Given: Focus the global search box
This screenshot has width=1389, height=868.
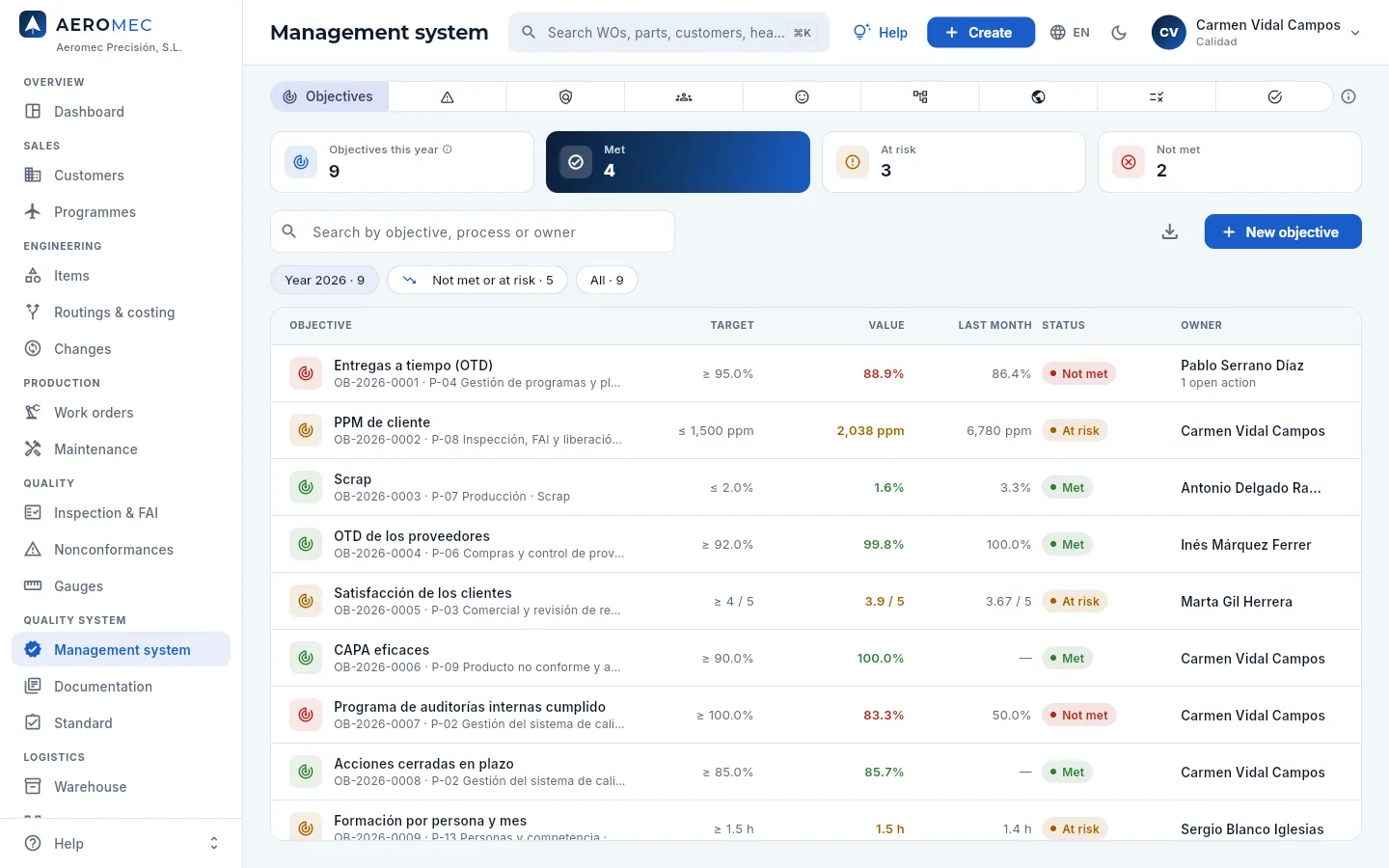Looking at the screenshot, I should point(668,33).
